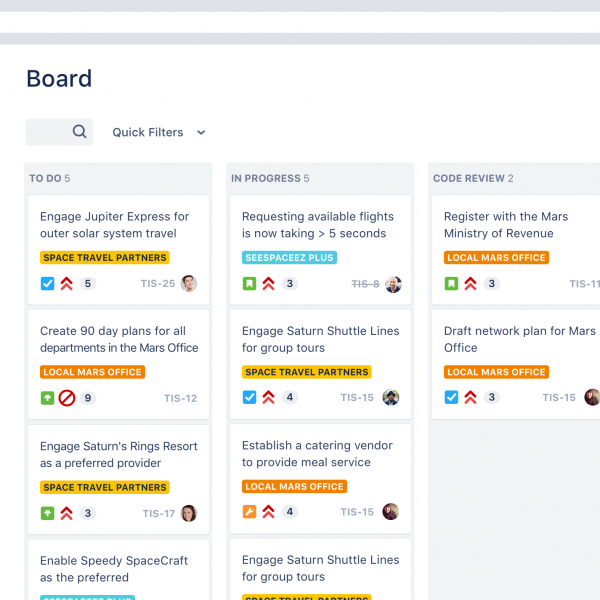This screenshot has width=600, height=600.
Task: Click priority arrows on Mars Ministry of Revenue card
Action: 471,284
